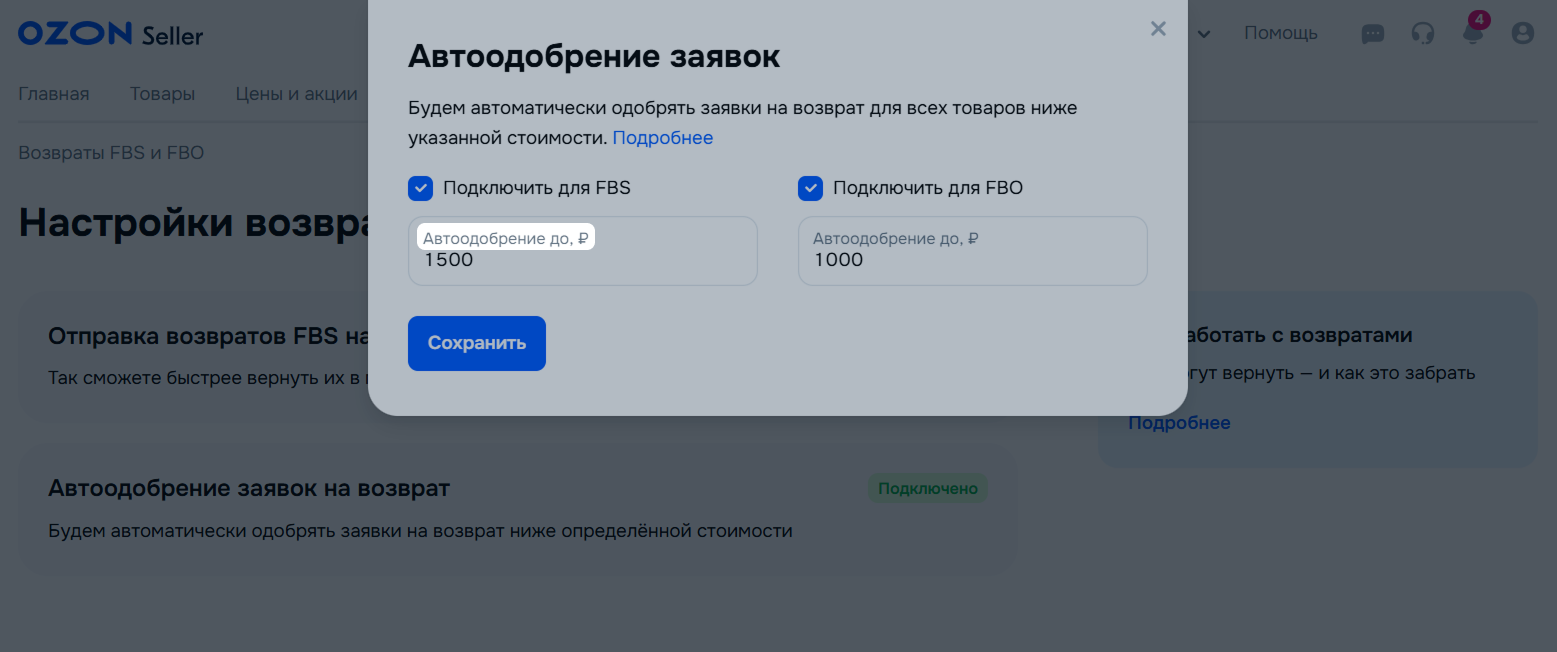The width and height of the screenshot is (1557, 652).
Task: Focus the FBS auto-approval amount field
Action: tap(582, 261)
